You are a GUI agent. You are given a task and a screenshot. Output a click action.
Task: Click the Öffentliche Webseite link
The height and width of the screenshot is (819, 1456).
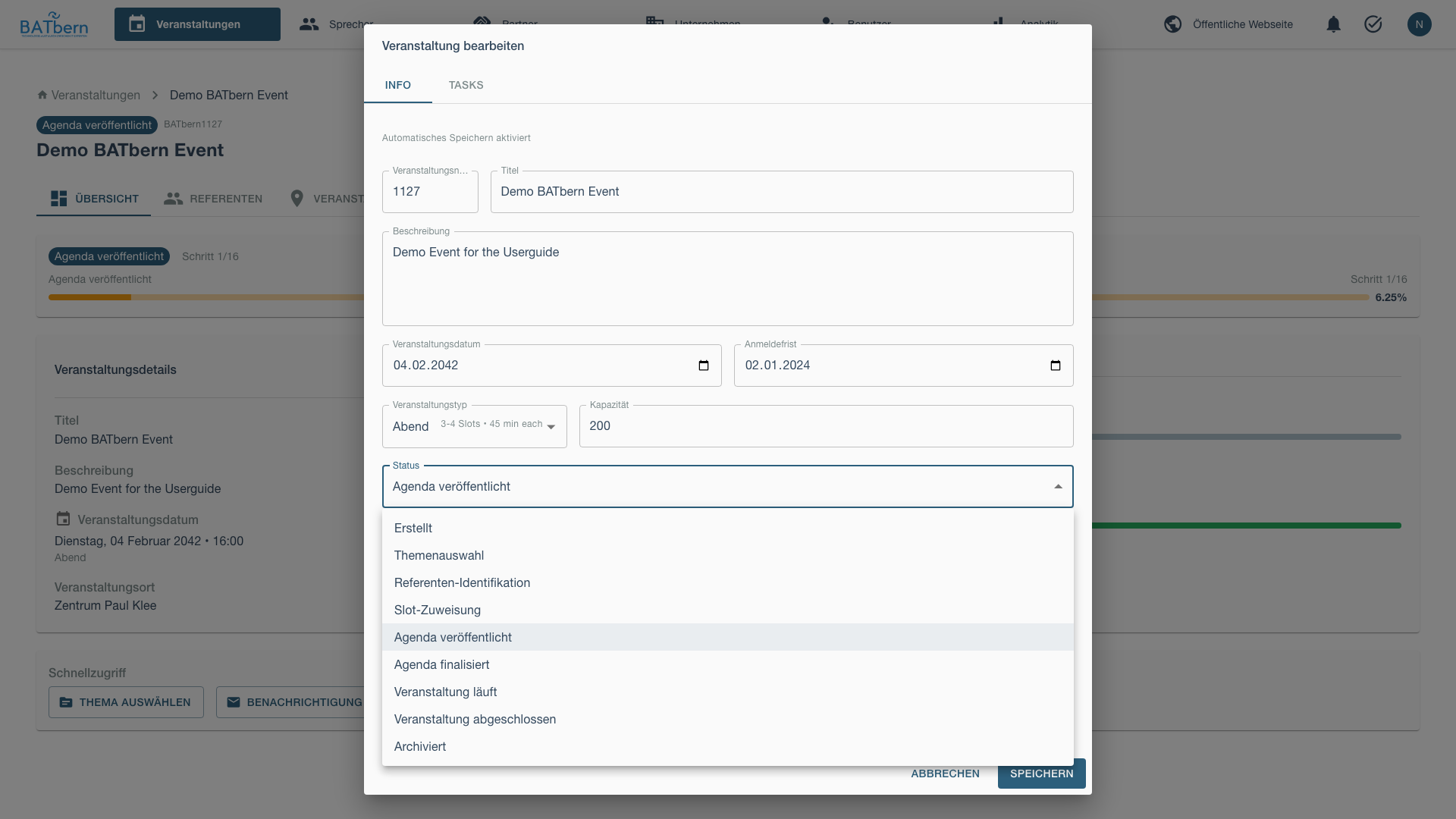(x=1242, y=24)
